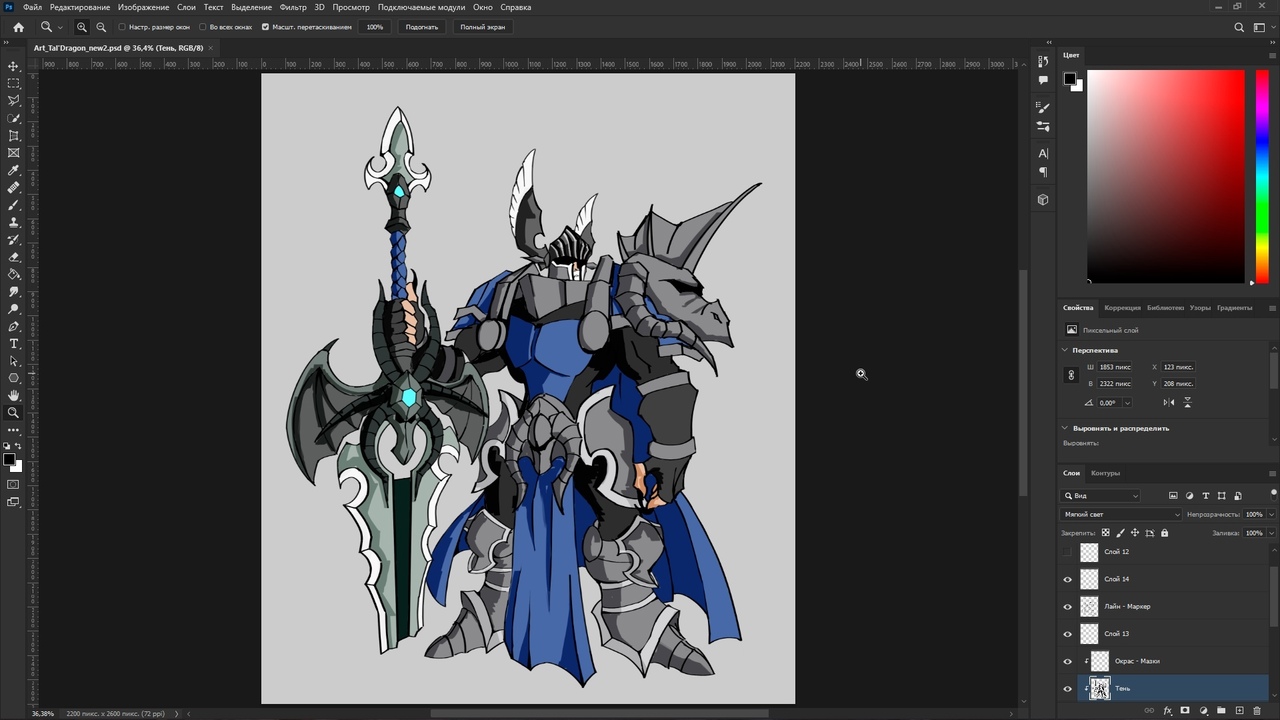This screenshot has height=720, width=1280.
Task: Open the History panel icon
Action: click(1043, 63)
